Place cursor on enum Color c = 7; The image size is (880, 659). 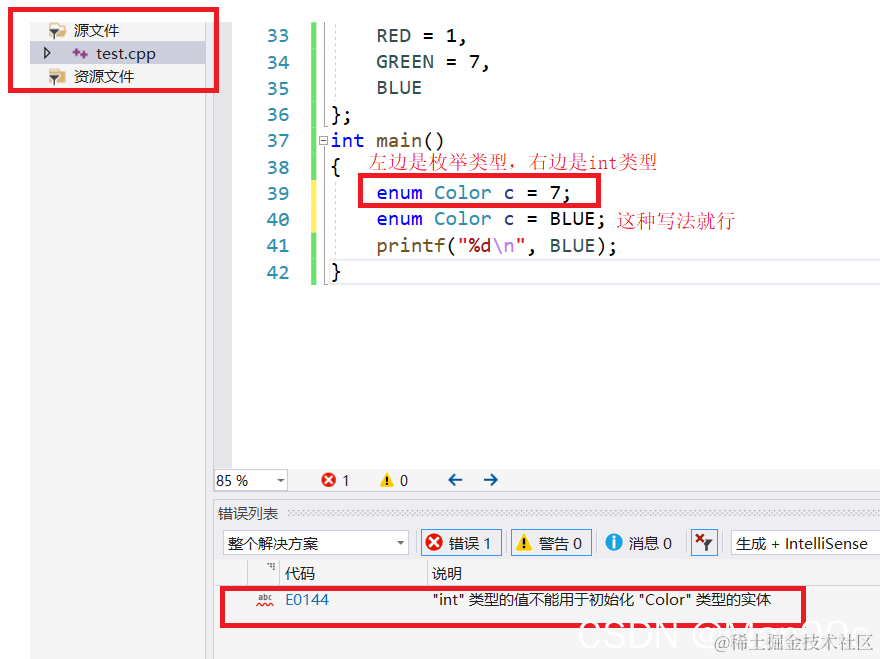(474, 193)
